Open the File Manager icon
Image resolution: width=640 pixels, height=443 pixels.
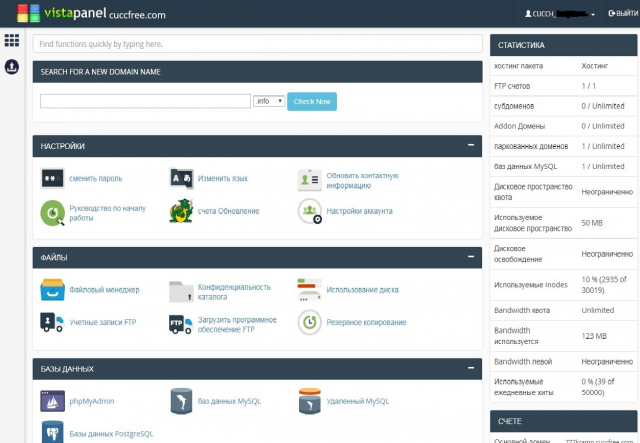coord(52,290)
